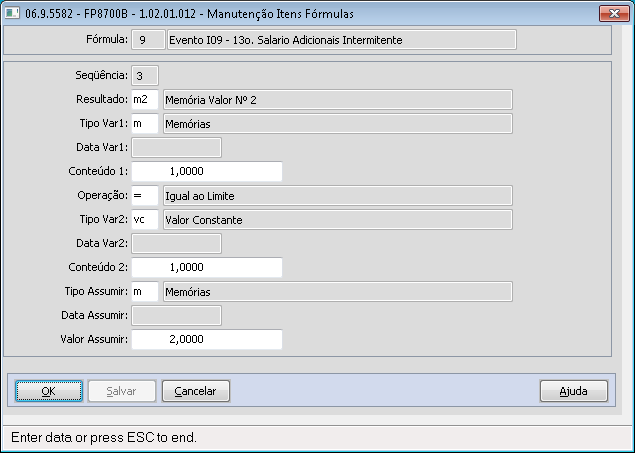Click the Conteúdo 1: label
The image size is (635, 453).
98,171
